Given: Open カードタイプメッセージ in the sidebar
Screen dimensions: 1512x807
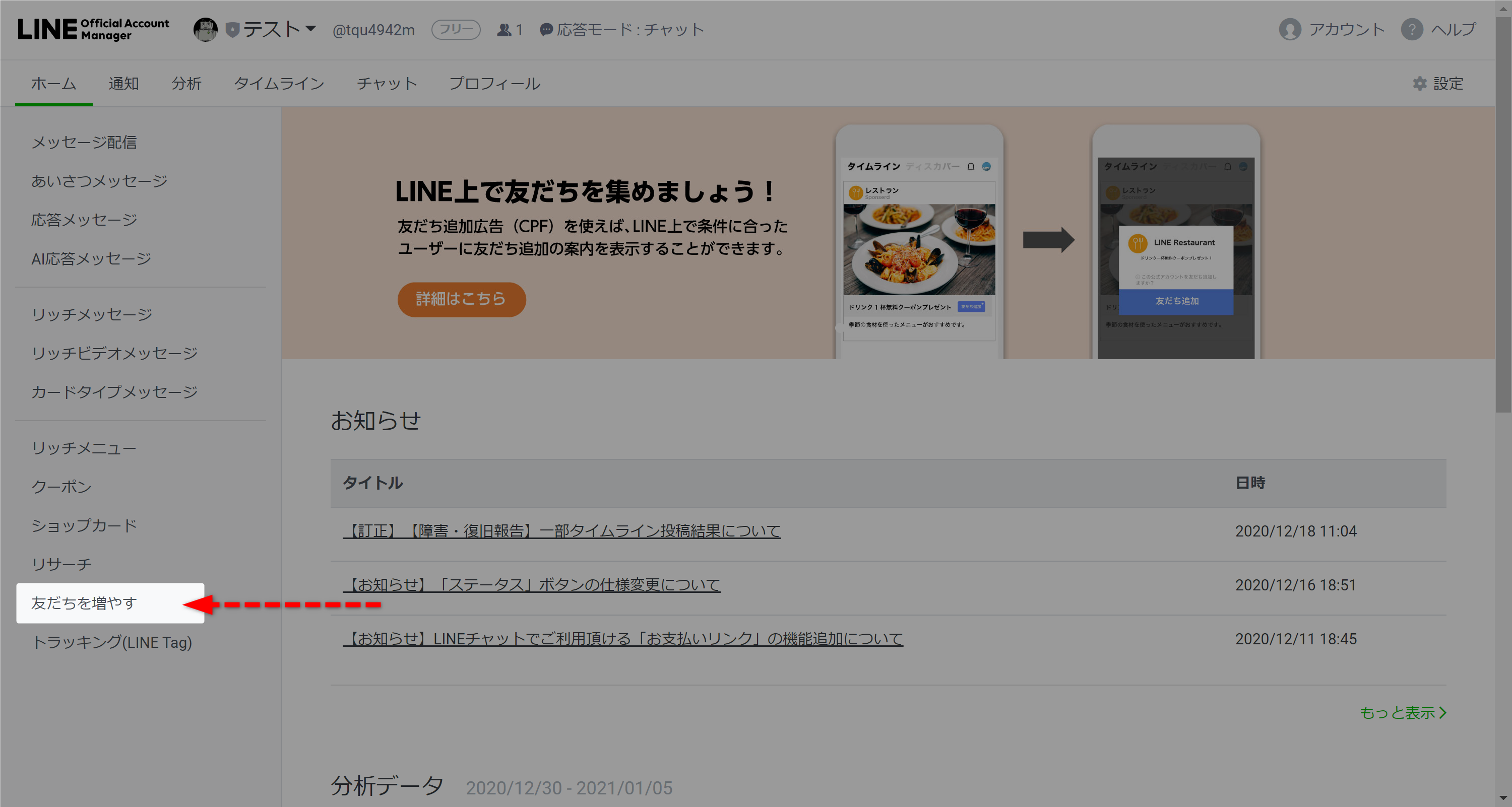Looking at the screenshot, I should [114, 392].
